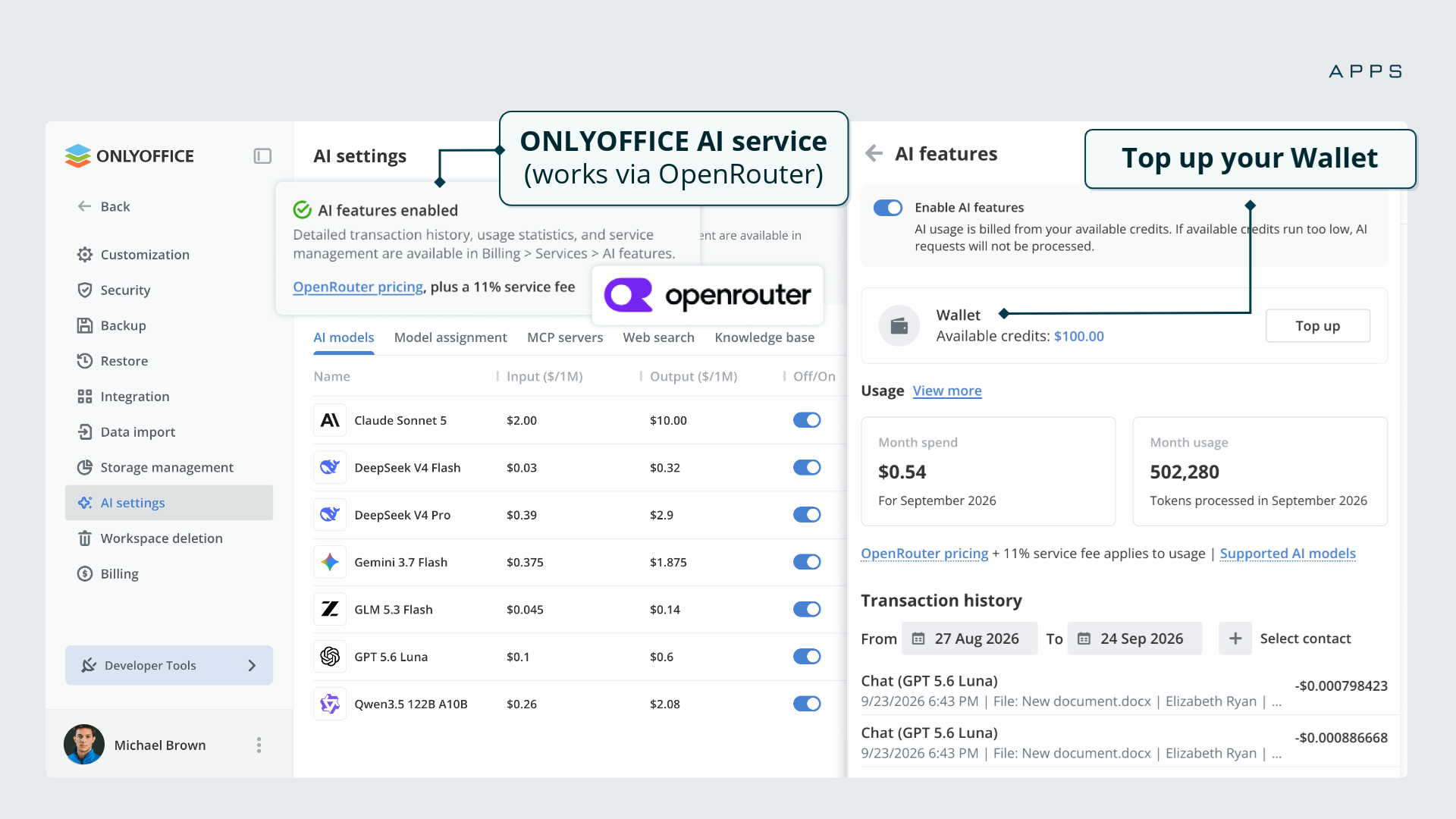Viewport: 1456px width, 819px height.
Task: Open OpenRouter pricing link under Usage cards
Action: click(x=924, y=554)
